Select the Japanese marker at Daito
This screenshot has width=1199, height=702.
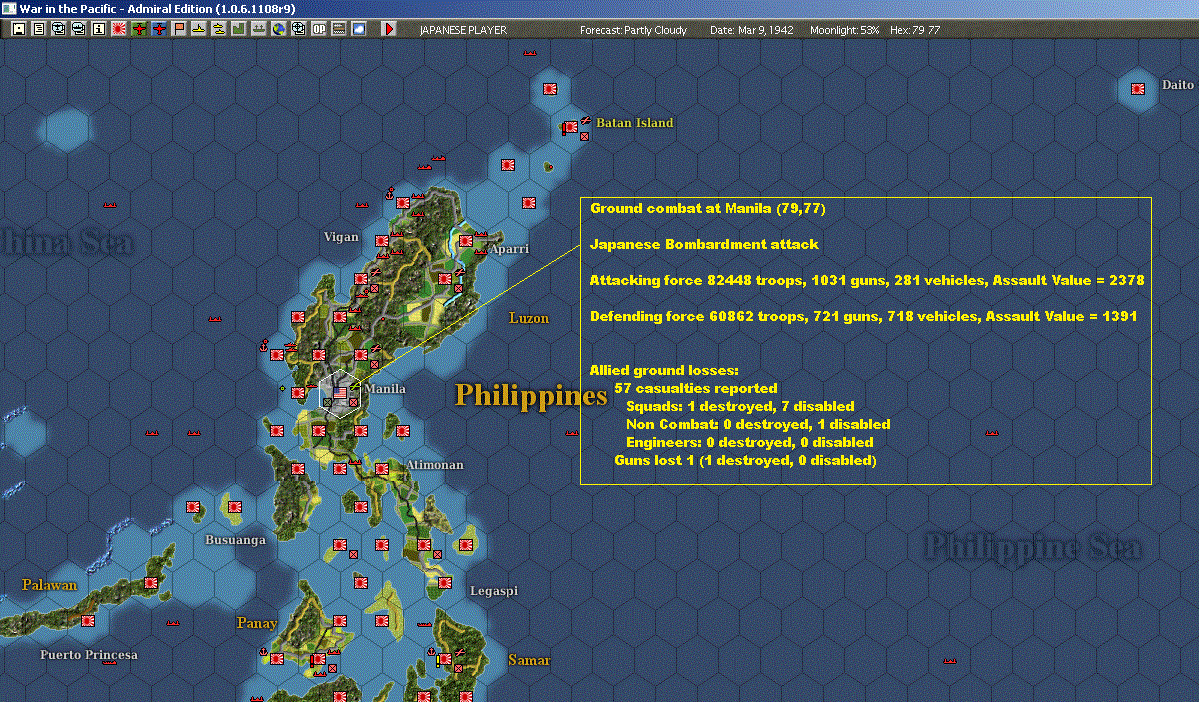(1138, 89)
